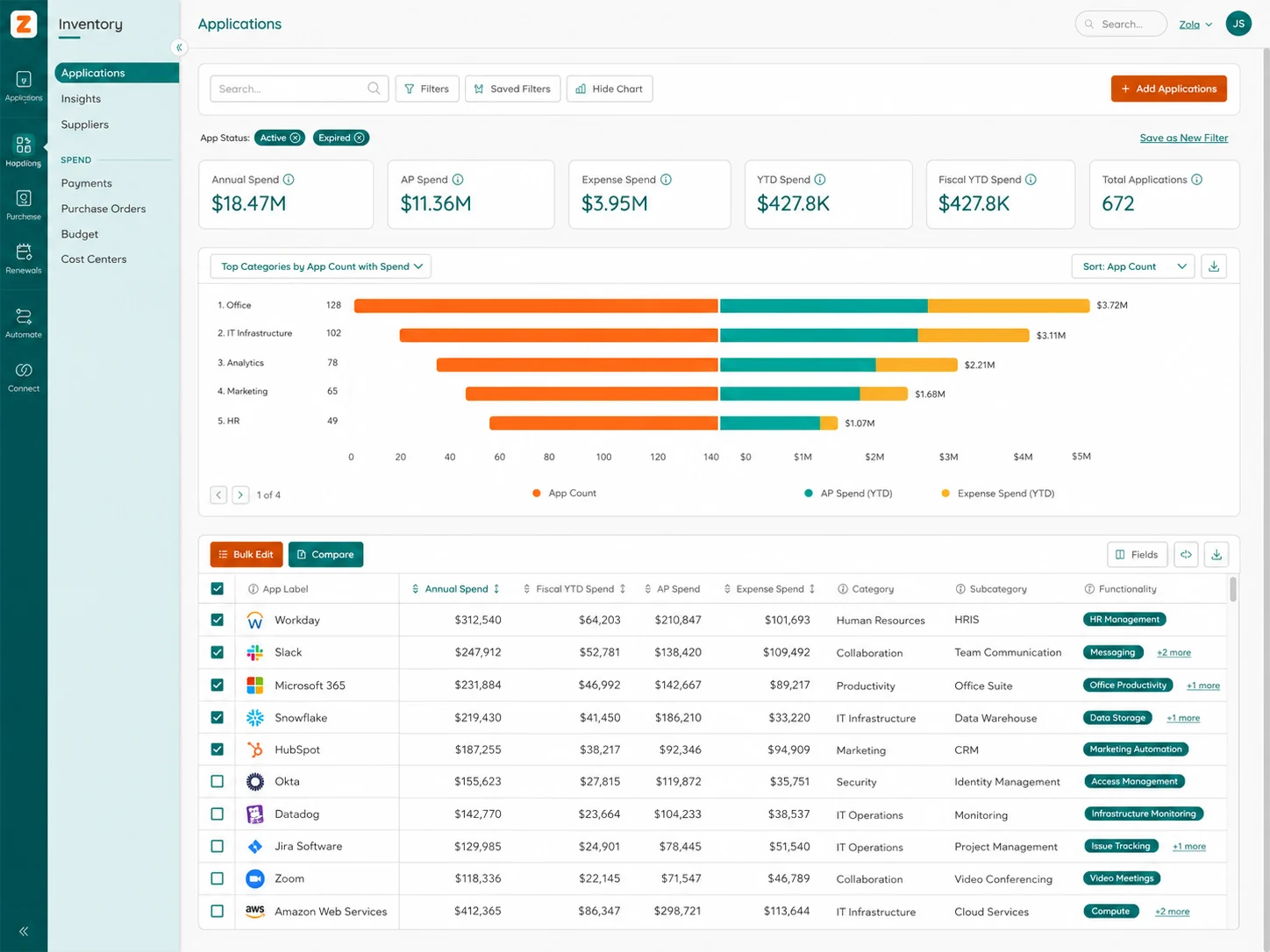Open the Sort: App Count dropdown
The height and width of the screenshot is (952, 1270).
click(1133, 266)
